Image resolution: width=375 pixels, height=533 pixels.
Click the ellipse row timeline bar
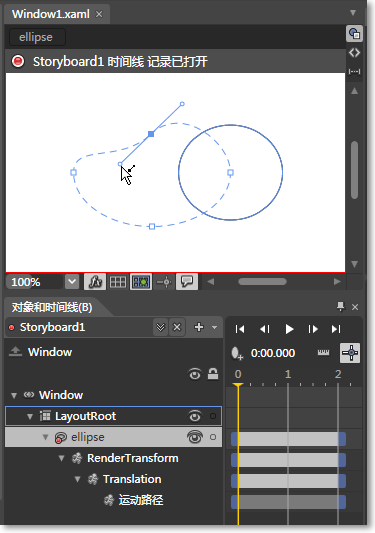point(288,439)
